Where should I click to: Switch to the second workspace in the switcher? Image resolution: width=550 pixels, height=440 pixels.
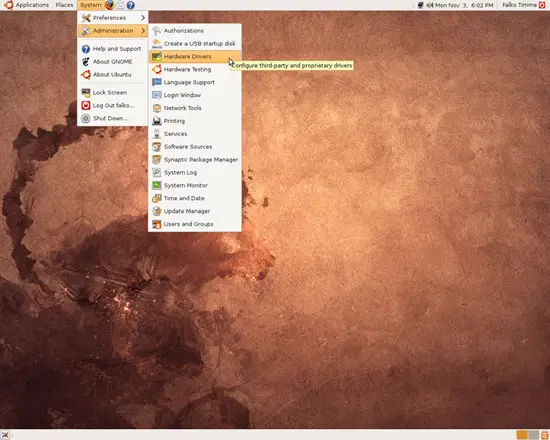(x=534, y=435)
